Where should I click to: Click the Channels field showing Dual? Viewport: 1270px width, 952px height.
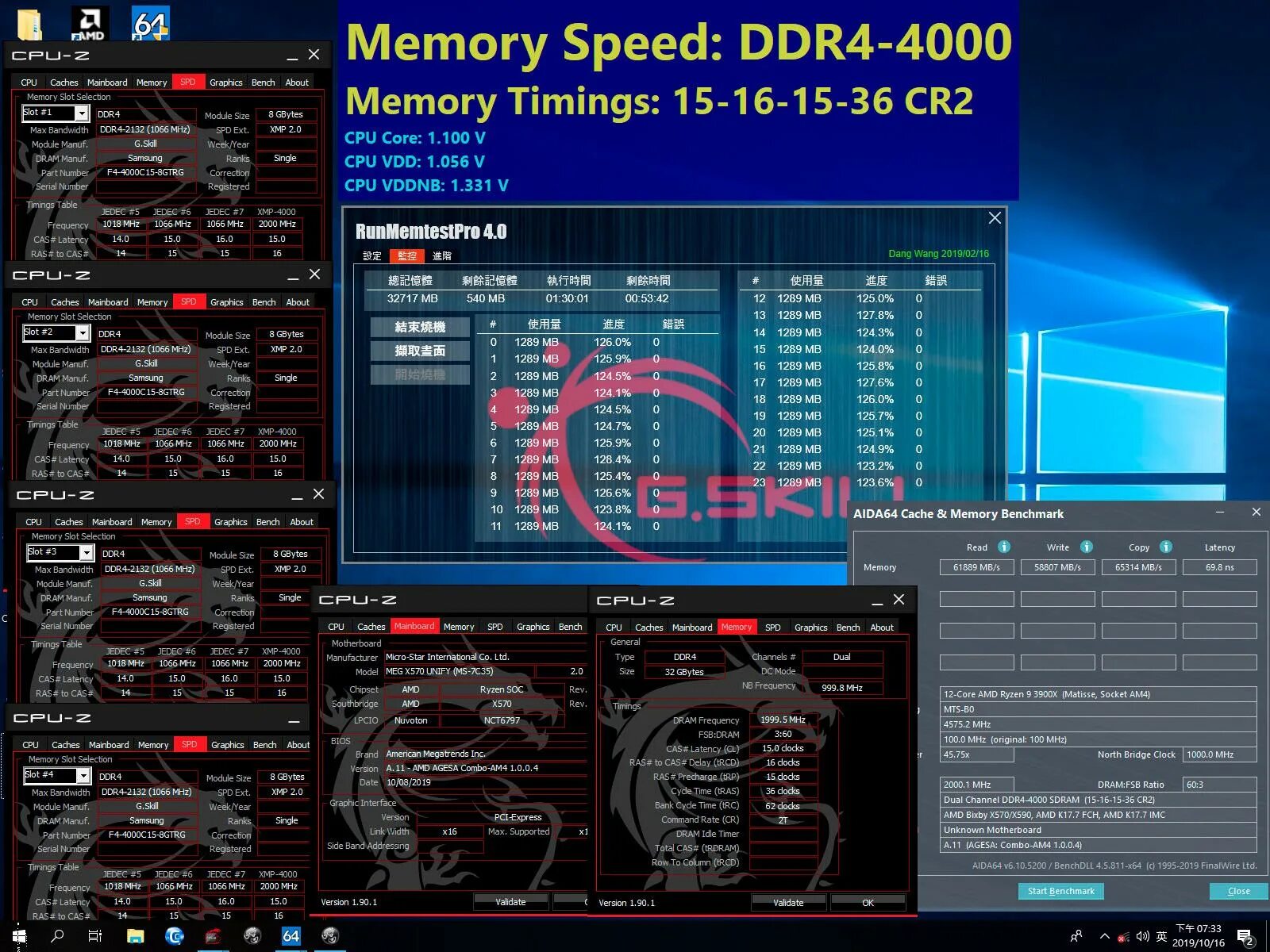[842, 657]
